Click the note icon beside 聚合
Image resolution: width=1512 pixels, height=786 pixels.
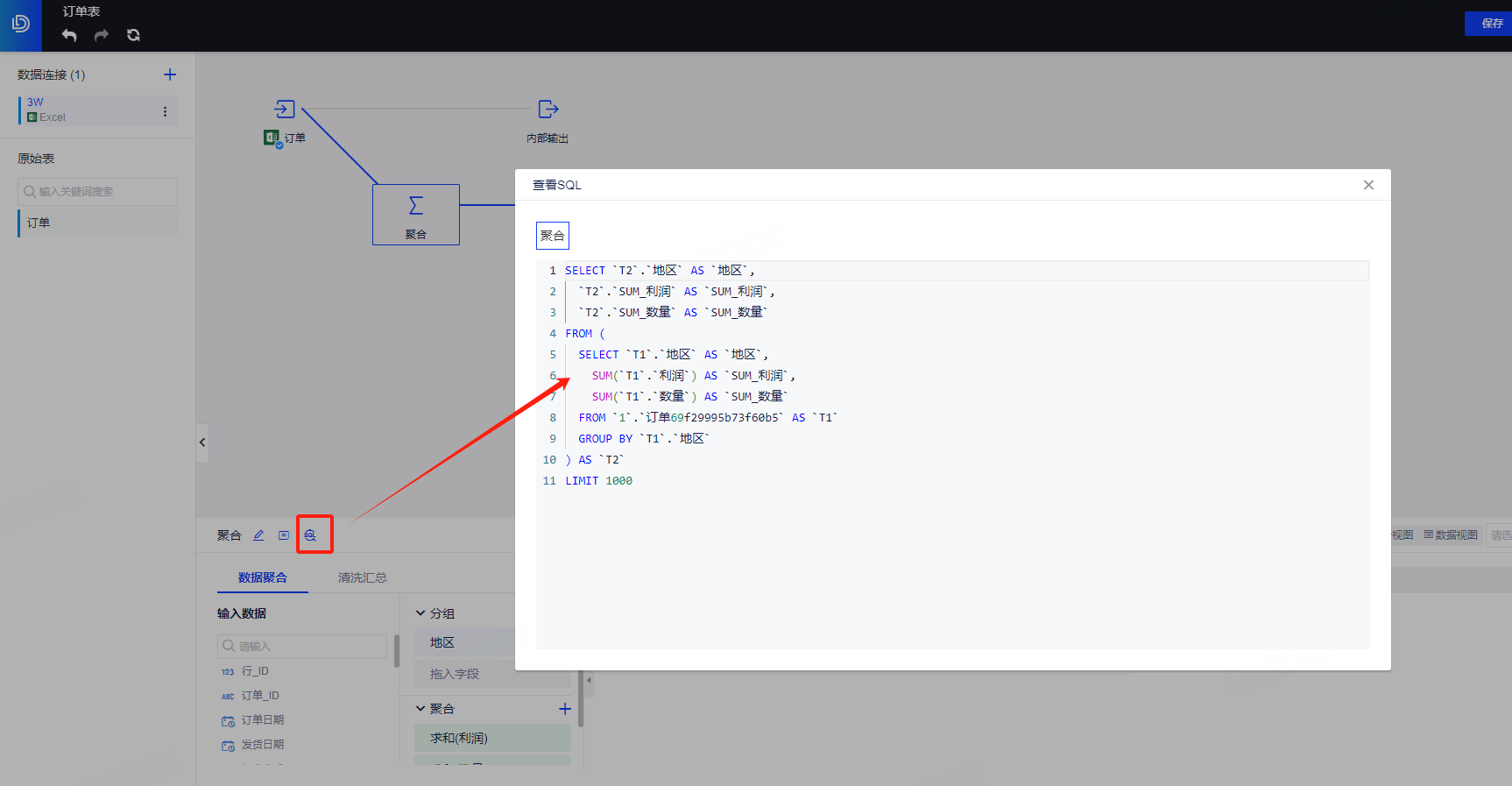tap(284, 535)
